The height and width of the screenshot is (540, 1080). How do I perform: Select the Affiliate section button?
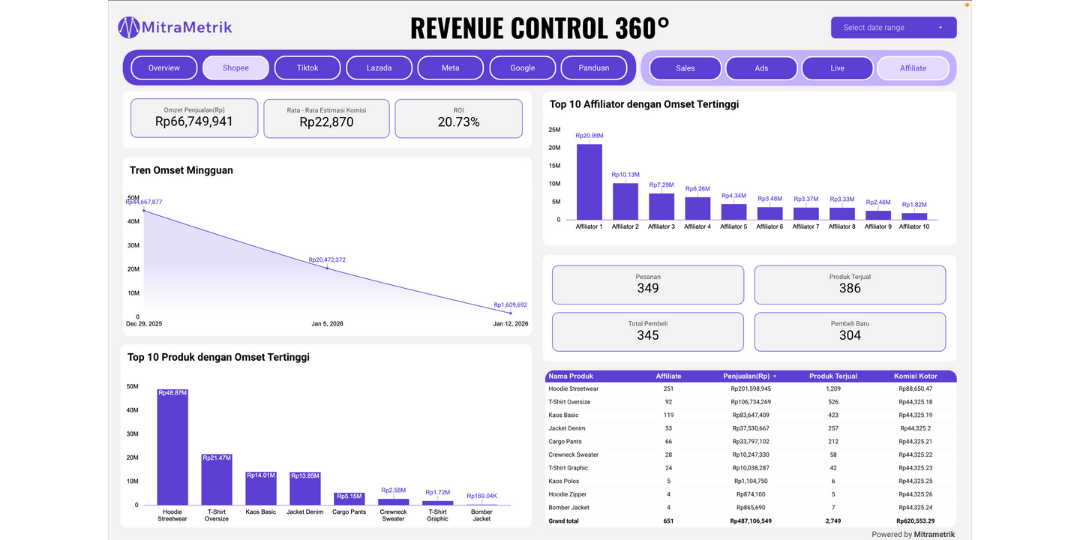pyautogui.click(x=913, y=68)
